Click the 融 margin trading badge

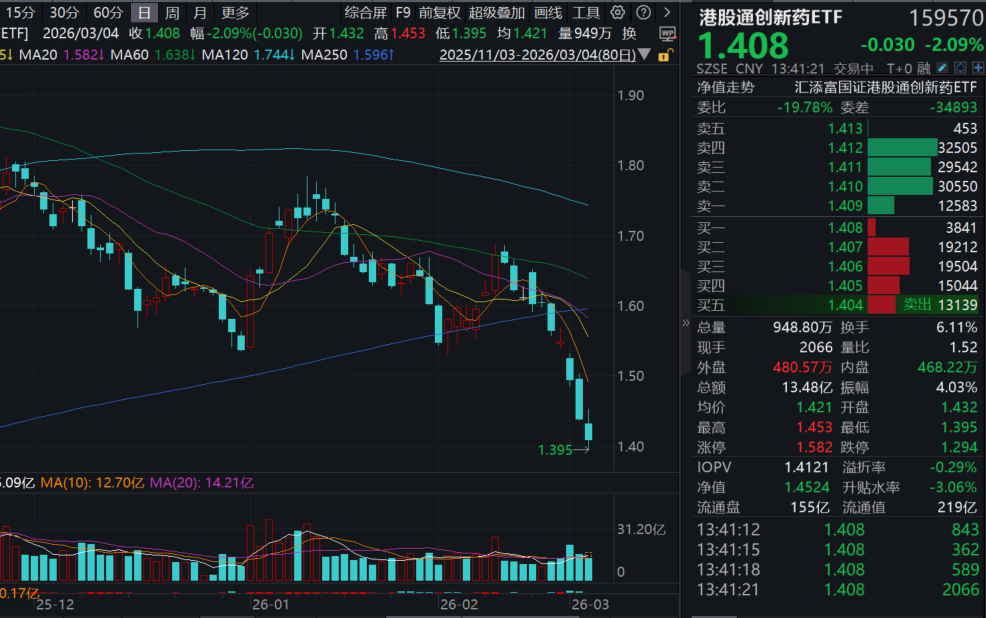923,69
